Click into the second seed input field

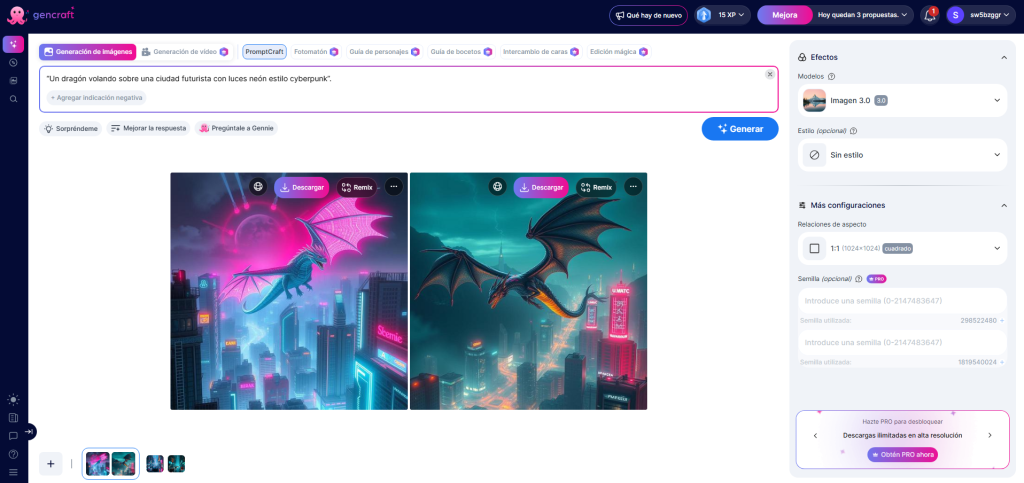[902, 342]
